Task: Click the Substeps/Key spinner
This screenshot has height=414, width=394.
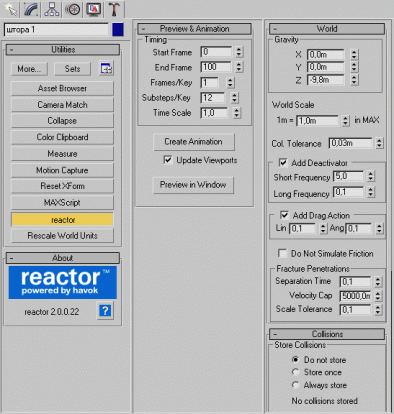Action: 234,98
